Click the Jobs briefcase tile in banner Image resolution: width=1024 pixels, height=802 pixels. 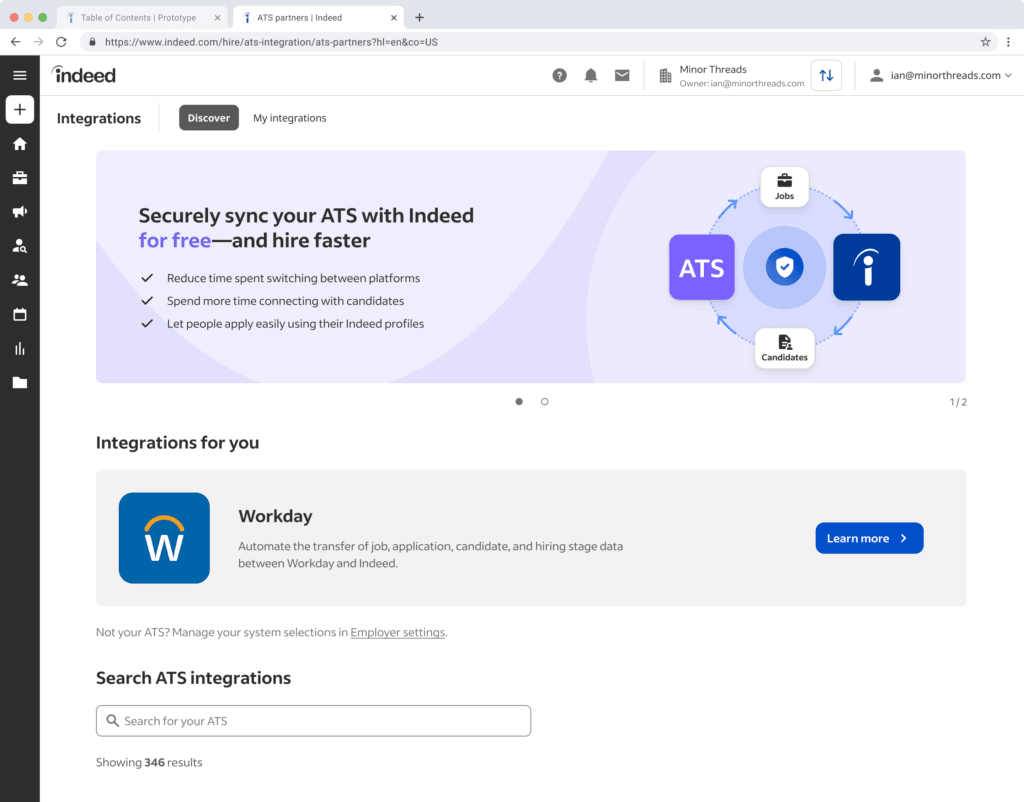coord(784,187)
